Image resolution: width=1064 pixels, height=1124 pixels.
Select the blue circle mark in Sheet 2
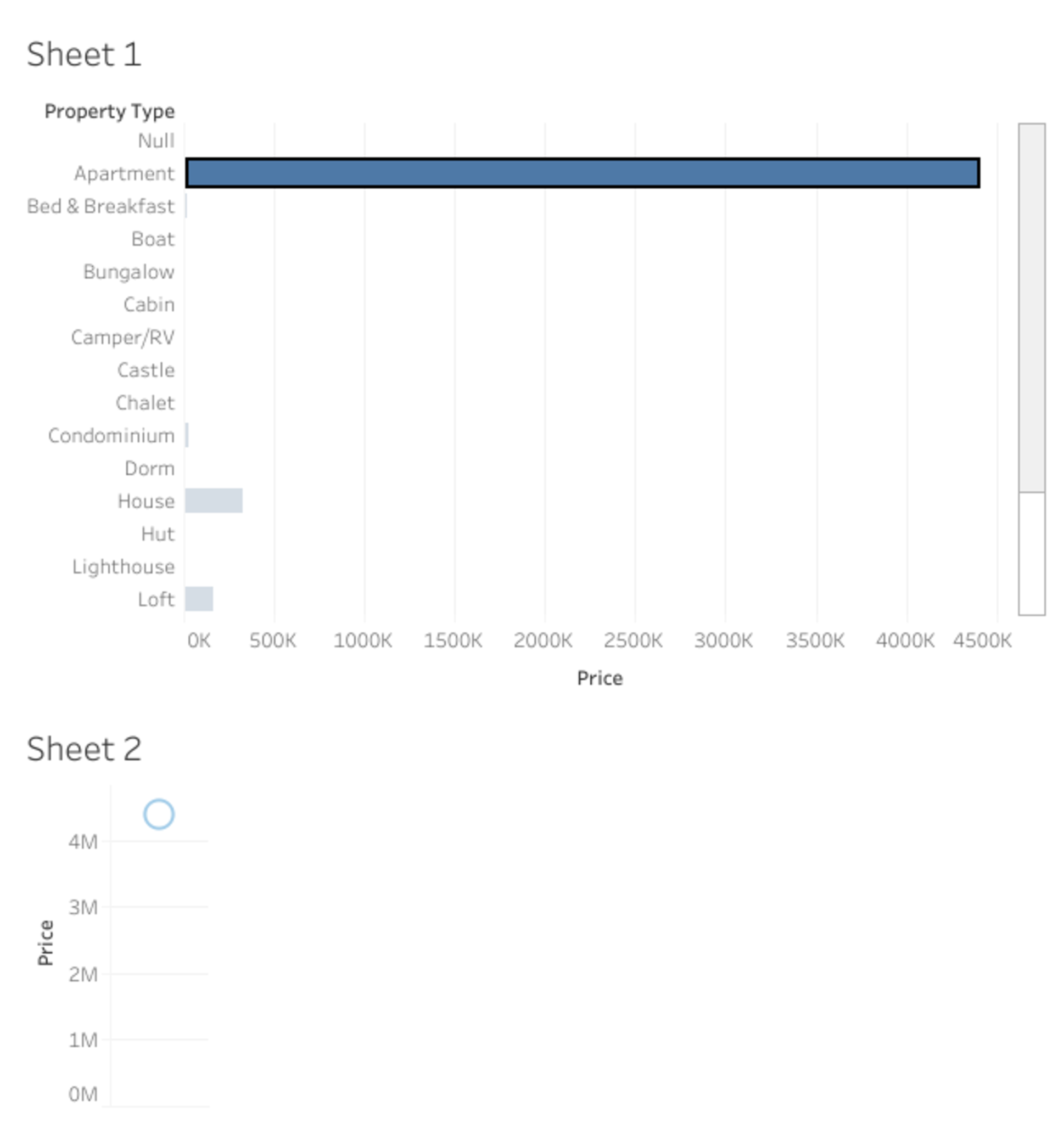pyautogui.click(x=159, y=814)
